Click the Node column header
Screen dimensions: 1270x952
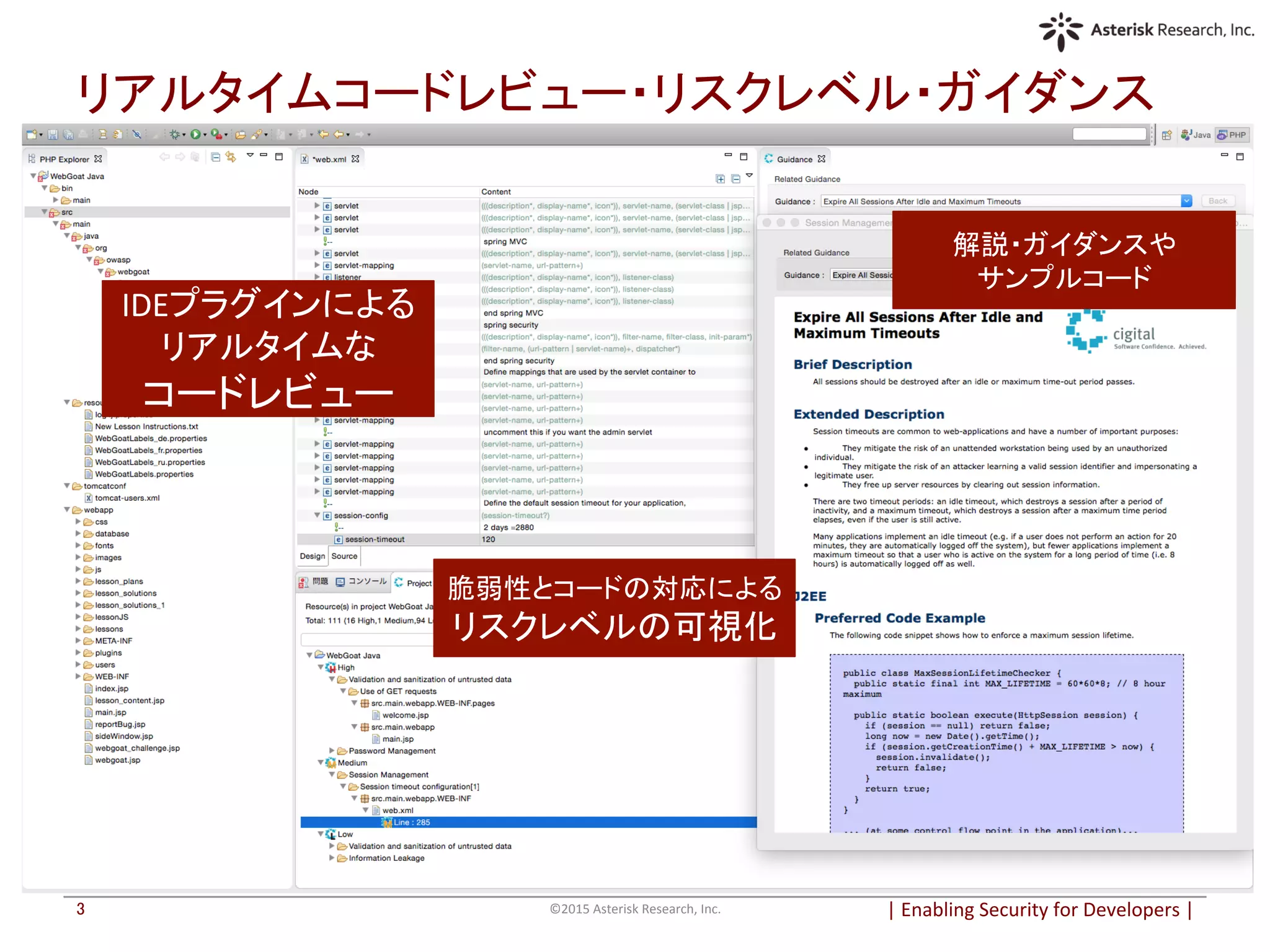[388, 192]
